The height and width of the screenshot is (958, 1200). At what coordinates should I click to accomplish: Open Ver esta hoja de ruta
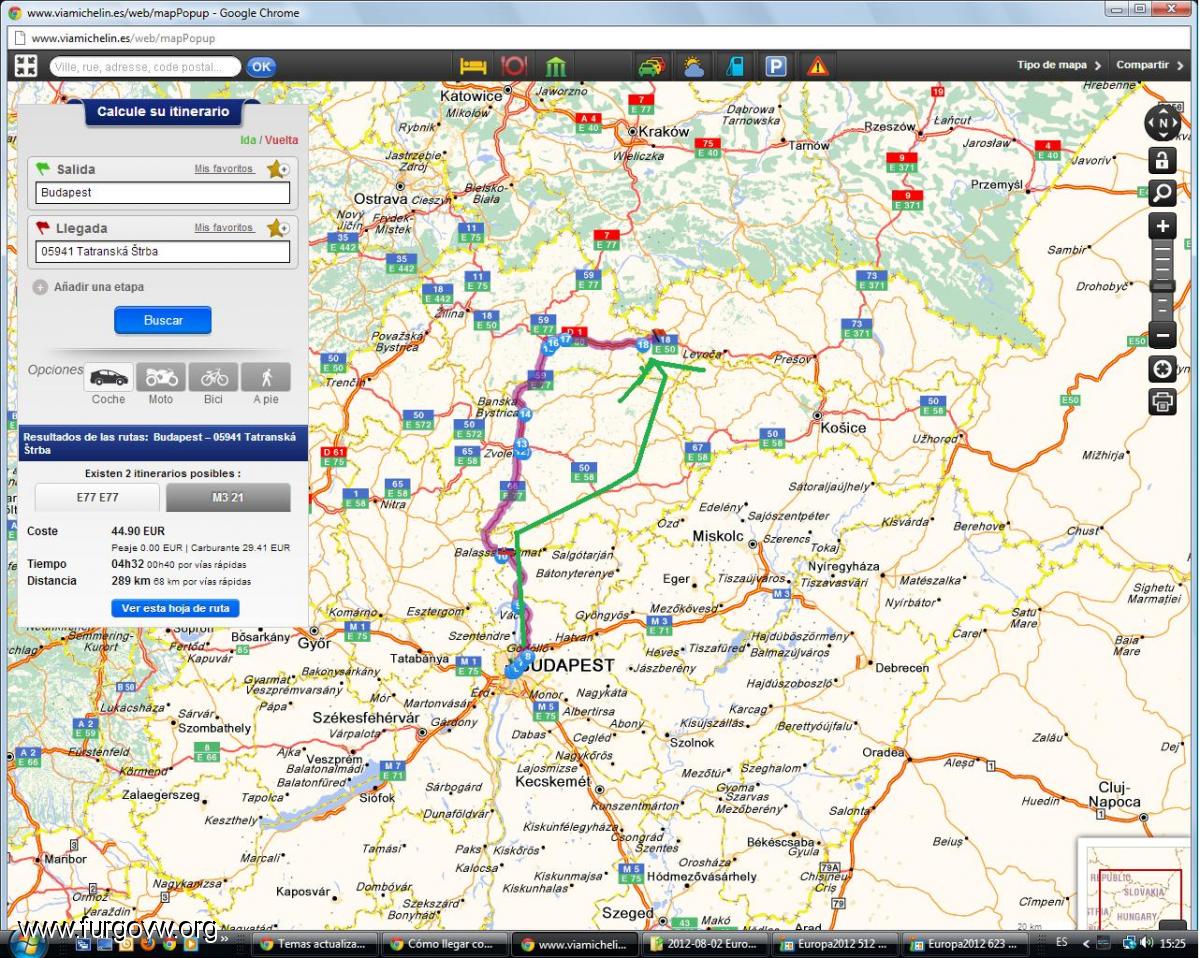[175, 608]
